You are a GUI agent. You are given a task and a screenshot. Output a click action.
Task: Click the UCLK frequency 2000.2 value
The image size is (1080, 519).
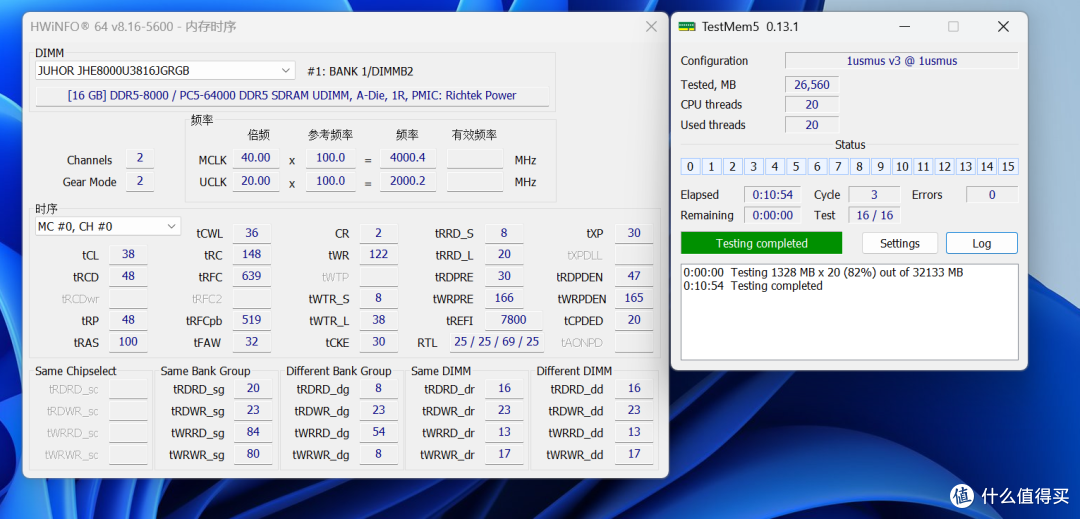(408, 180)
